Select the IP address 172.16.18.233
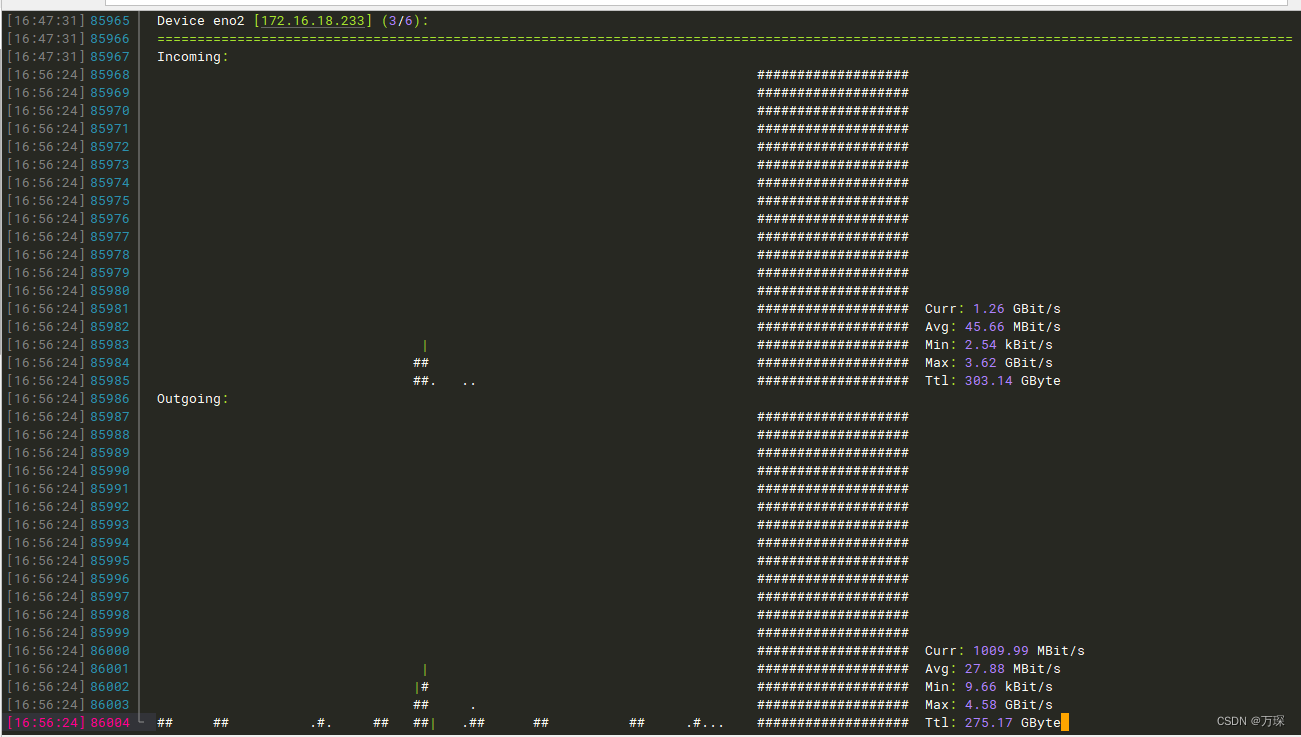Image resolution: width=1301 pixels, height=737 pixels. click(x=313, y=21)
